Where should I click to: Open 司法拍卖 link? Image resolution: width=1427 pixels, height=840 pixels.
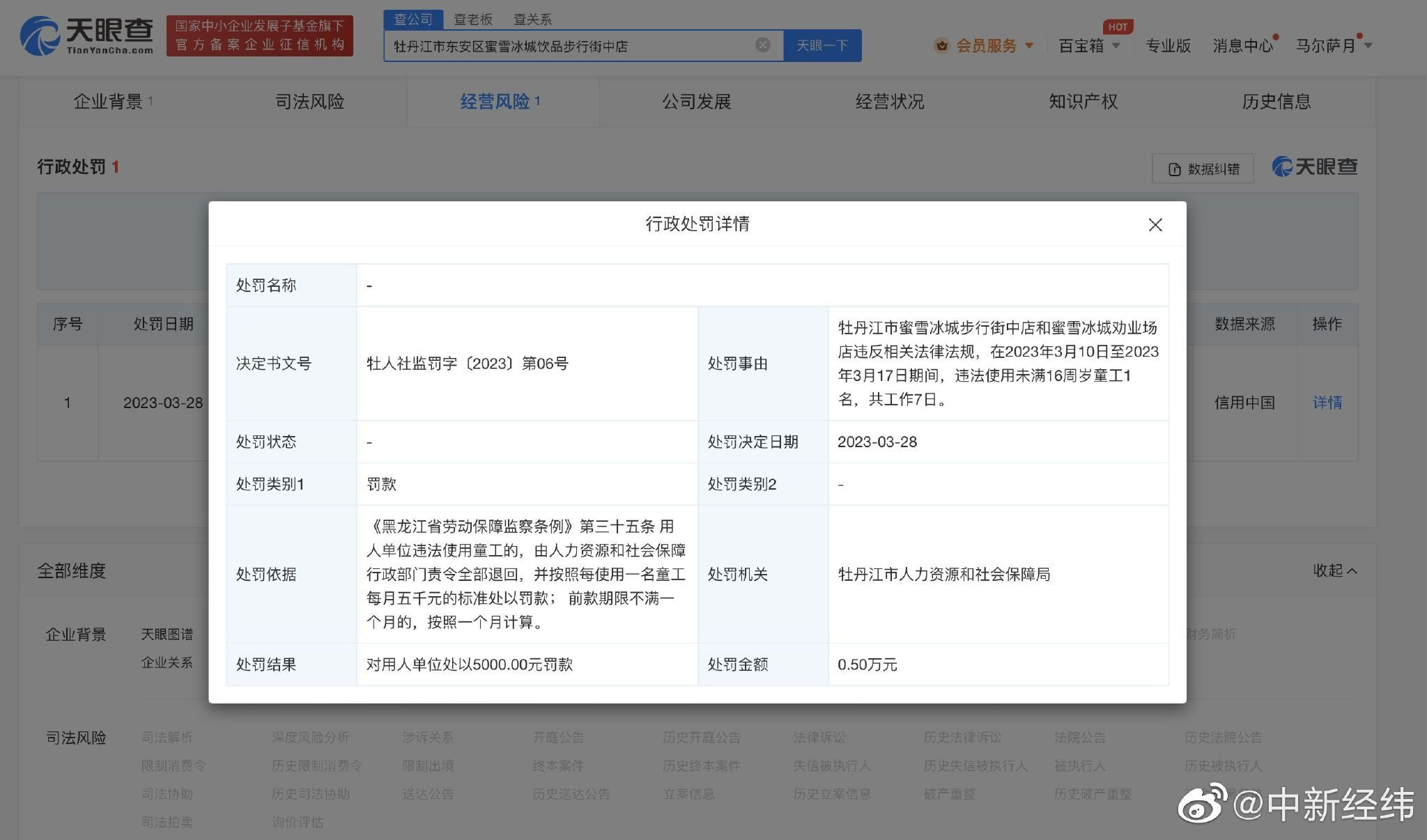click(x=167, y=823)
